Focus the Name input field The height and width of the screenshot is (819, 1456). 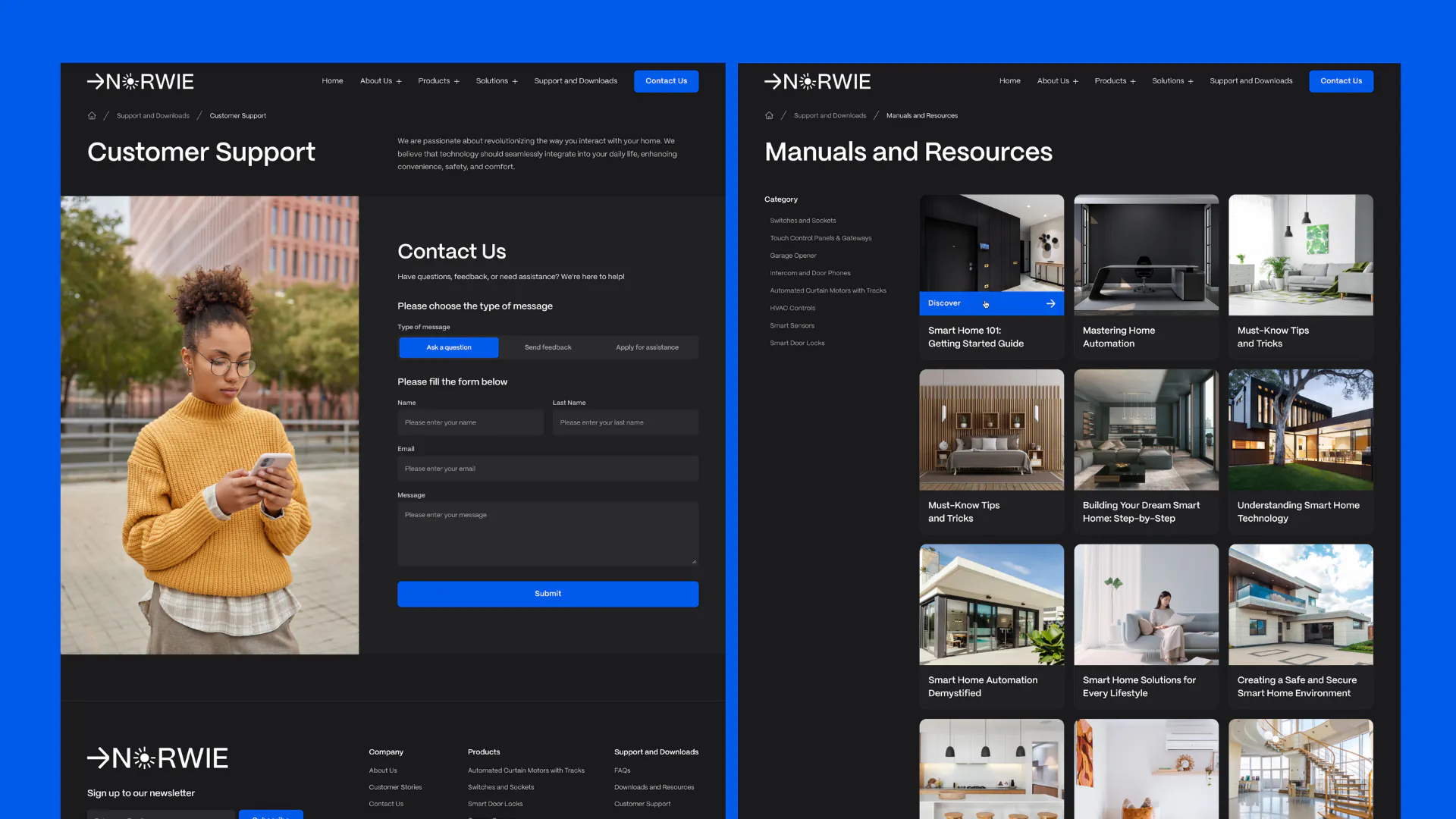(470, 422)
